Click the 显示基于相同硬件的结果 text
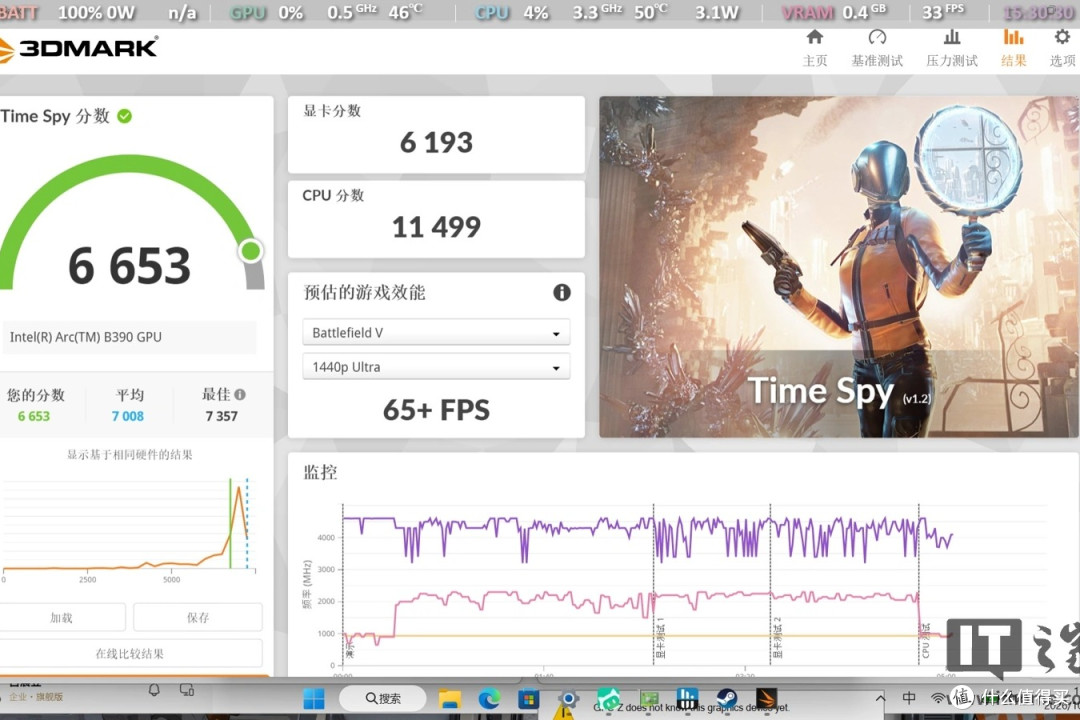Viewport: 1080px width, 720px height. pyautogui.click(x=129, y=455)
